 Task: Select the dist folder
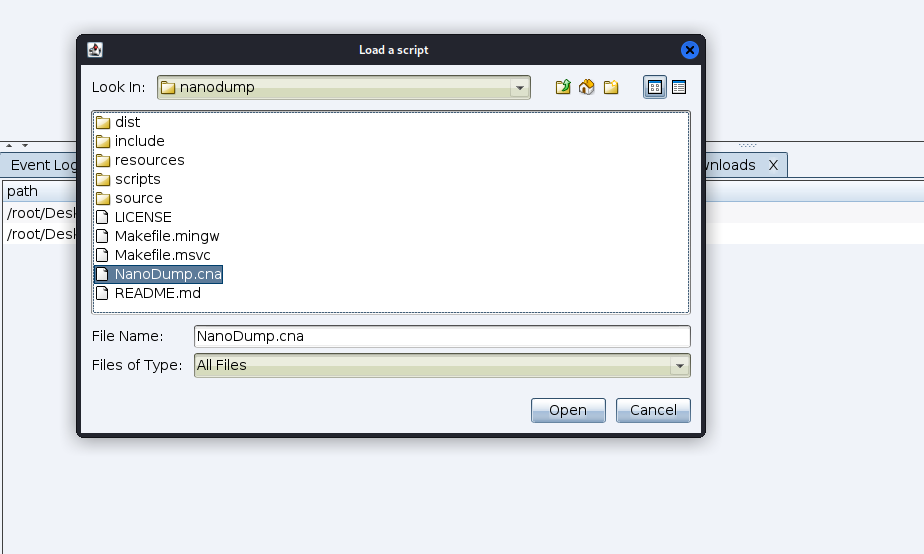[x=127, y=122]
